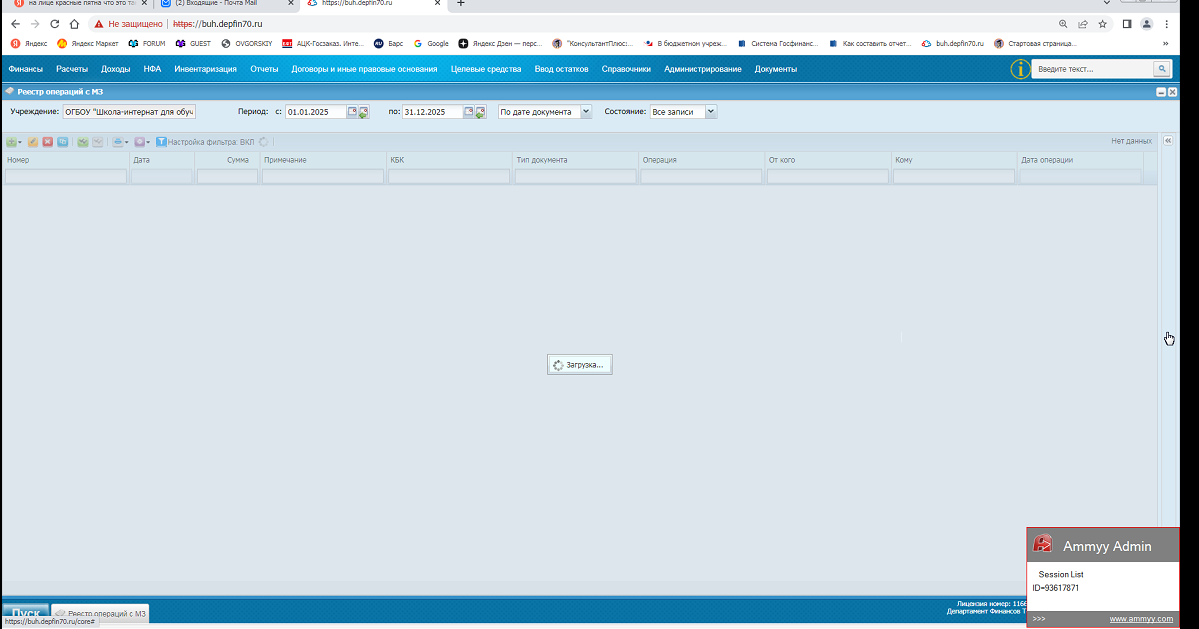
Task: Click the green checkmark approve icon
Action: click(83, 142)
